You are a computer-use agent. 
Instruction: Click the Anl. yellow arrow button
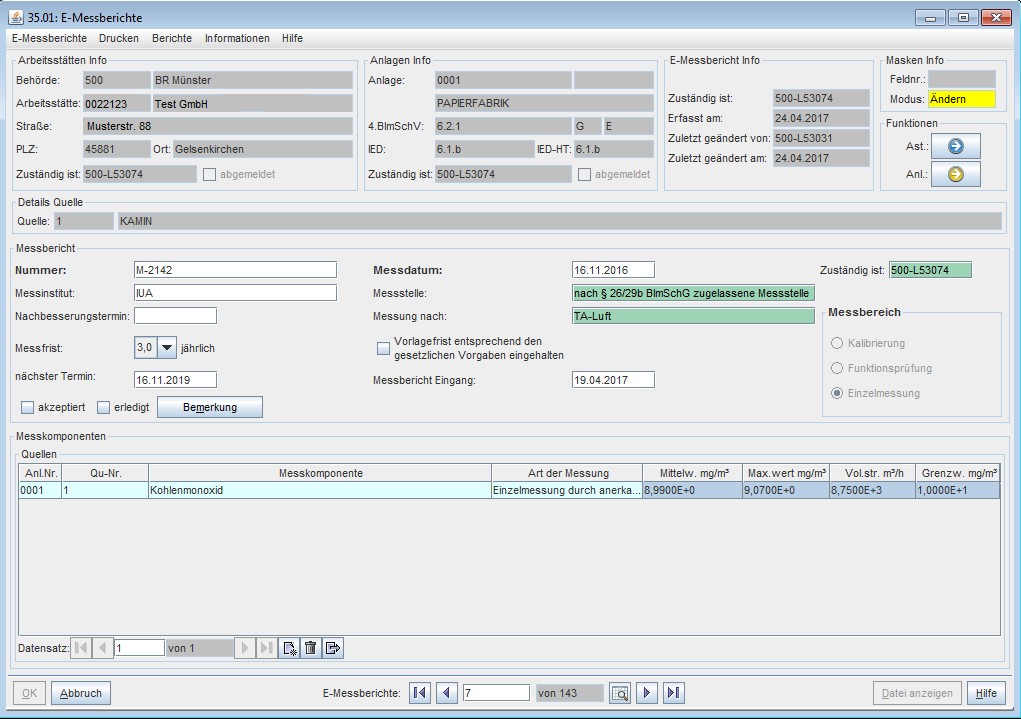click(x=954, y=174)
